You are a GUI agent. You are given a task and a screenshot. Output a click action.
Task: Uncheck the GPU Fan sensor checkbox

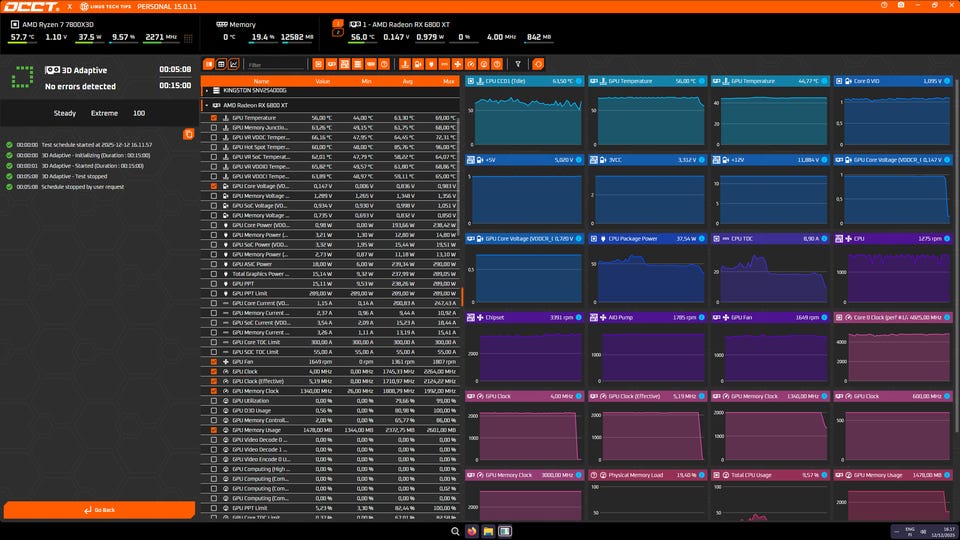point(214,361)
